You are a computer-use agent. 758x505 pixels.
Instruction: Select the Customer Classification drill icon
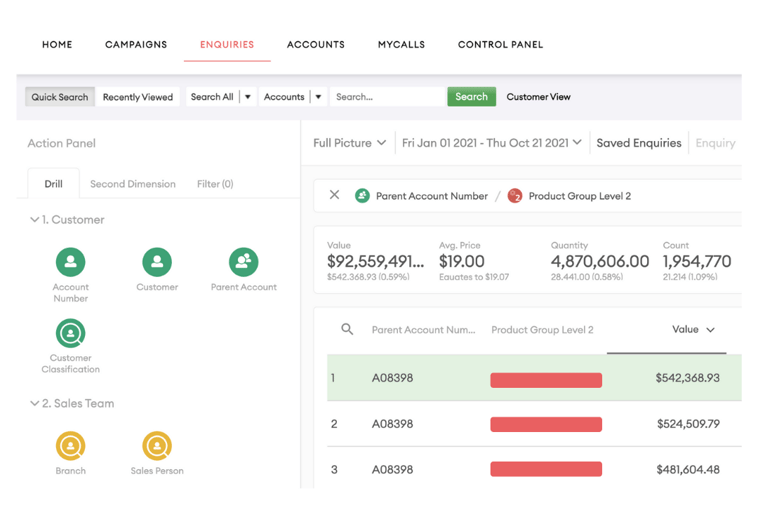tap(70, 333)
